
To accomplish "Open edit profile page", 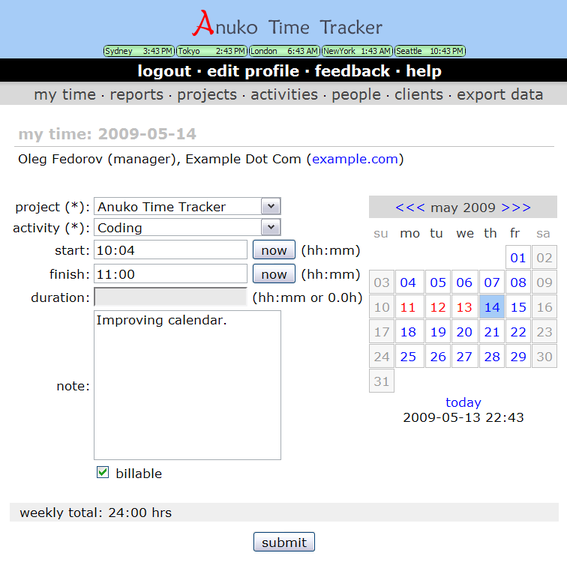I will 253,71.
